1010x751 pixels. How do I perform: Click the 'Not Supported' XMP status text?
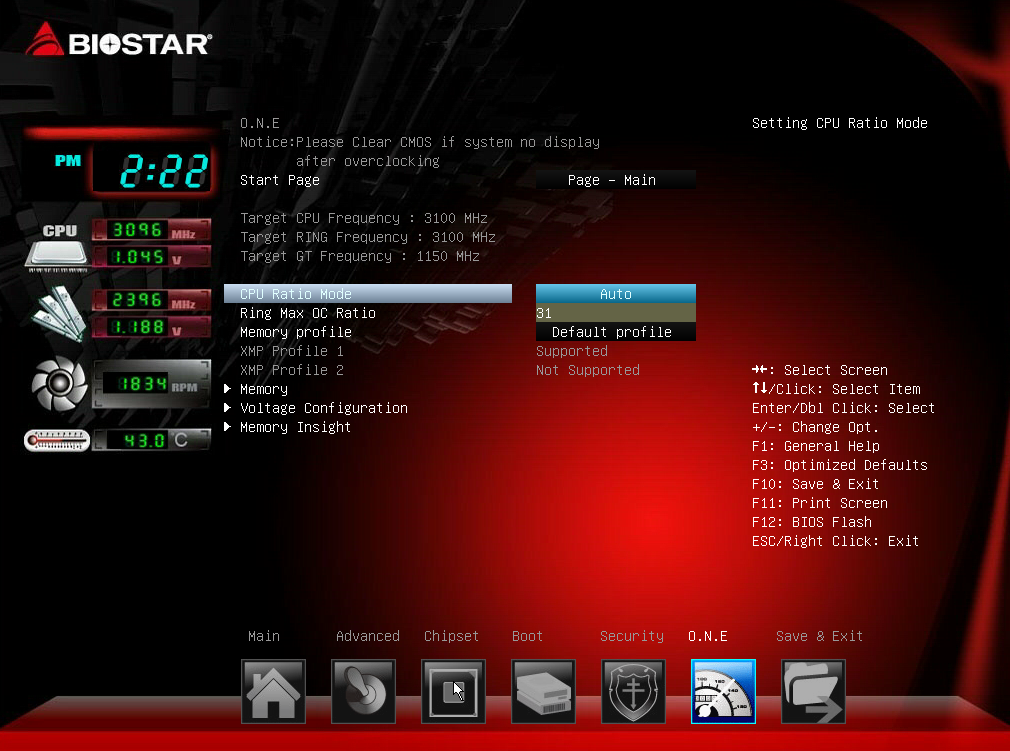pyautogui.click(x=588, y=370)
